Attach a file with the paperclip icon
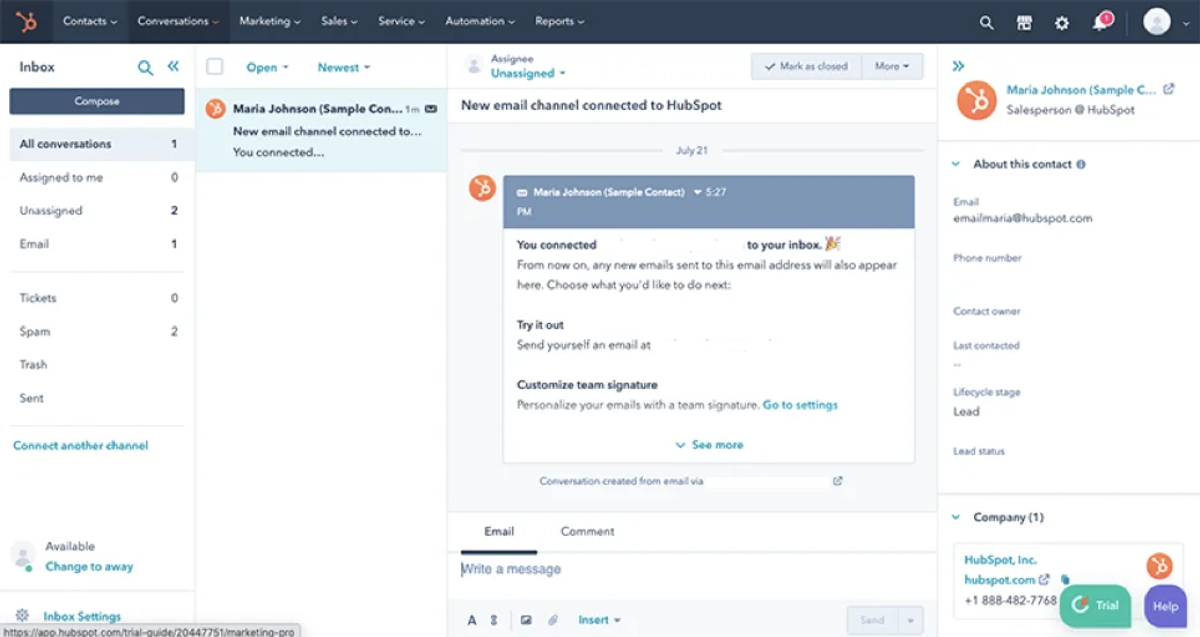The height and width of the screenshot is (637, 1200). coord(552,620)
